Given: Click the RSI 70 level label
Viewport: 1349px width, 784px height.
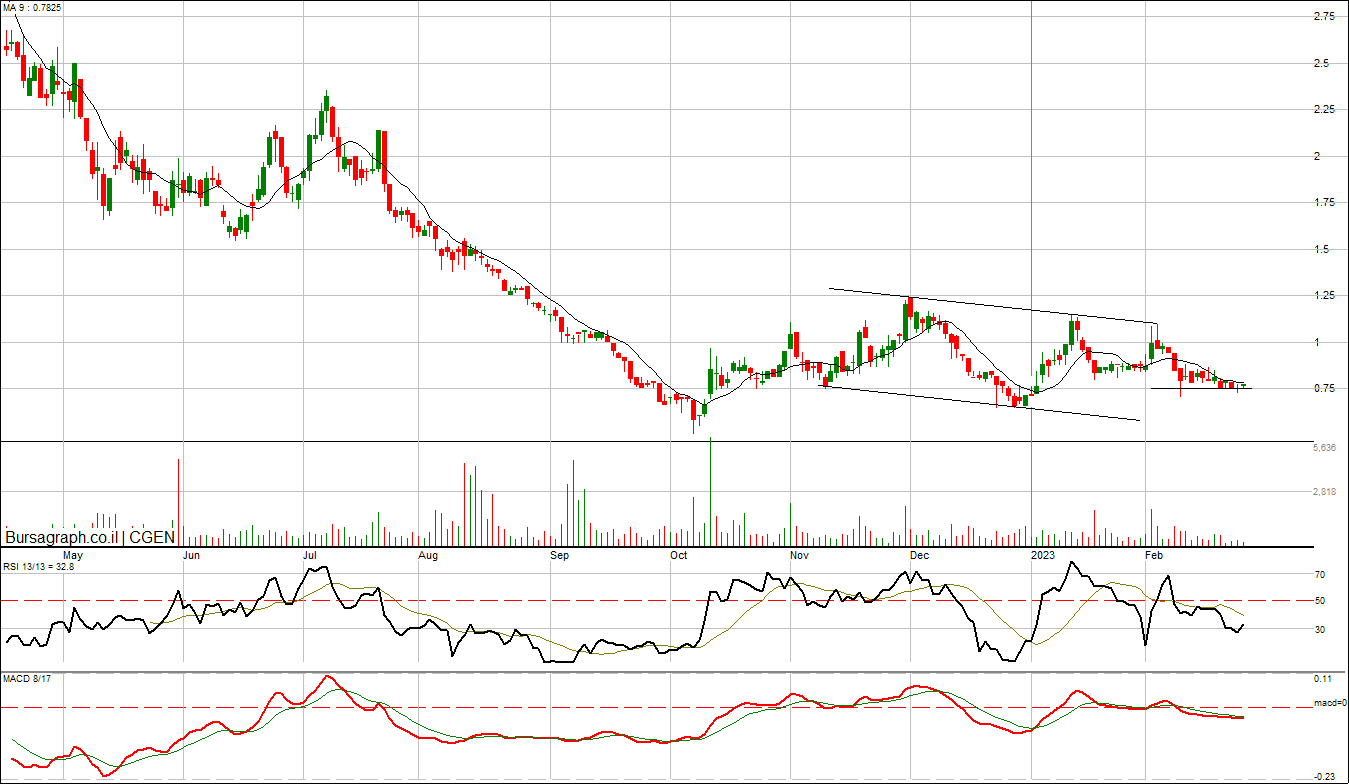Looking at the screenshot, I should [x=1320, y=575].
